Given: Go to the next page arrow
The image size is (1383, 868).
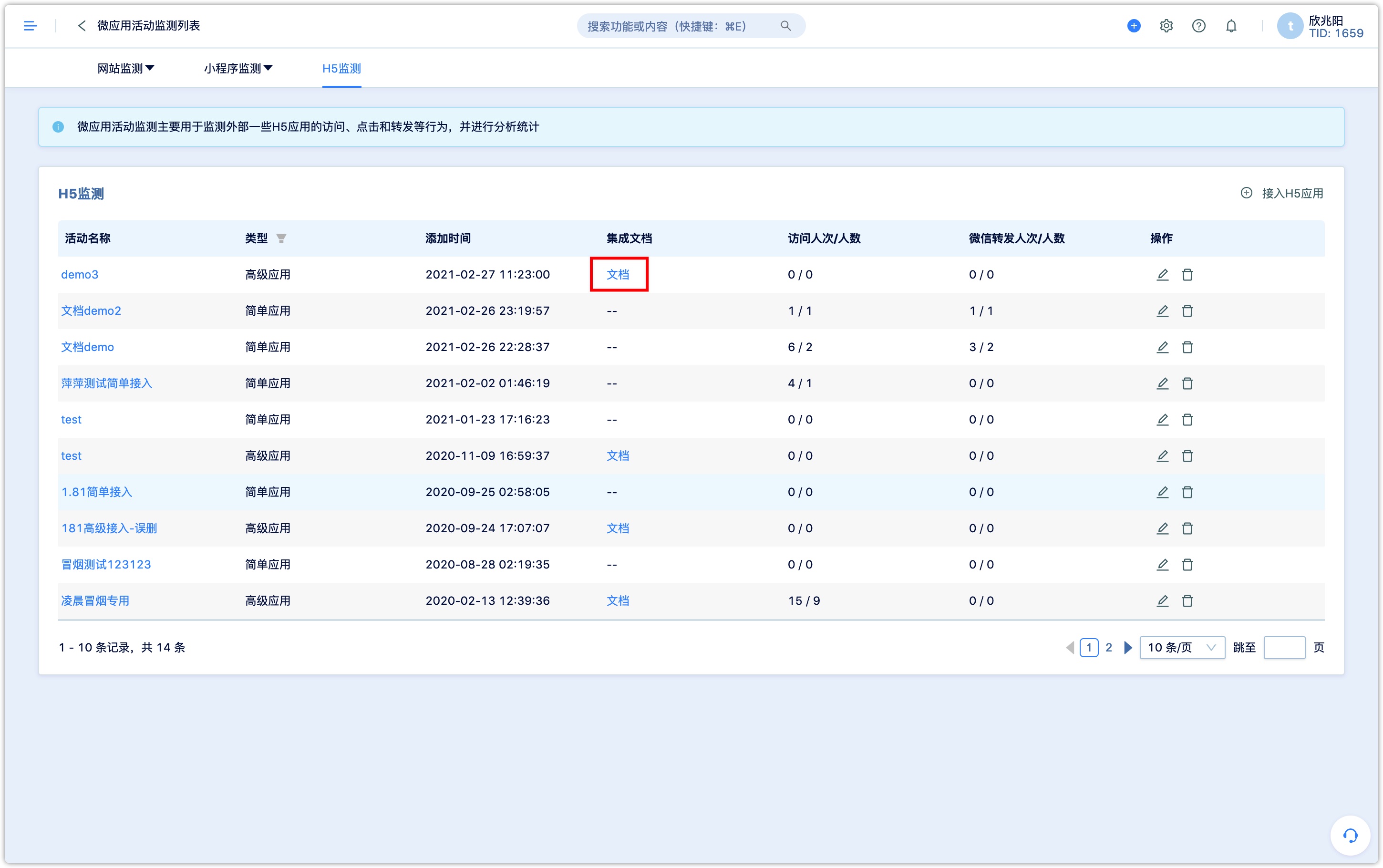Looking at the screenshot, I should pos(1128,648).
